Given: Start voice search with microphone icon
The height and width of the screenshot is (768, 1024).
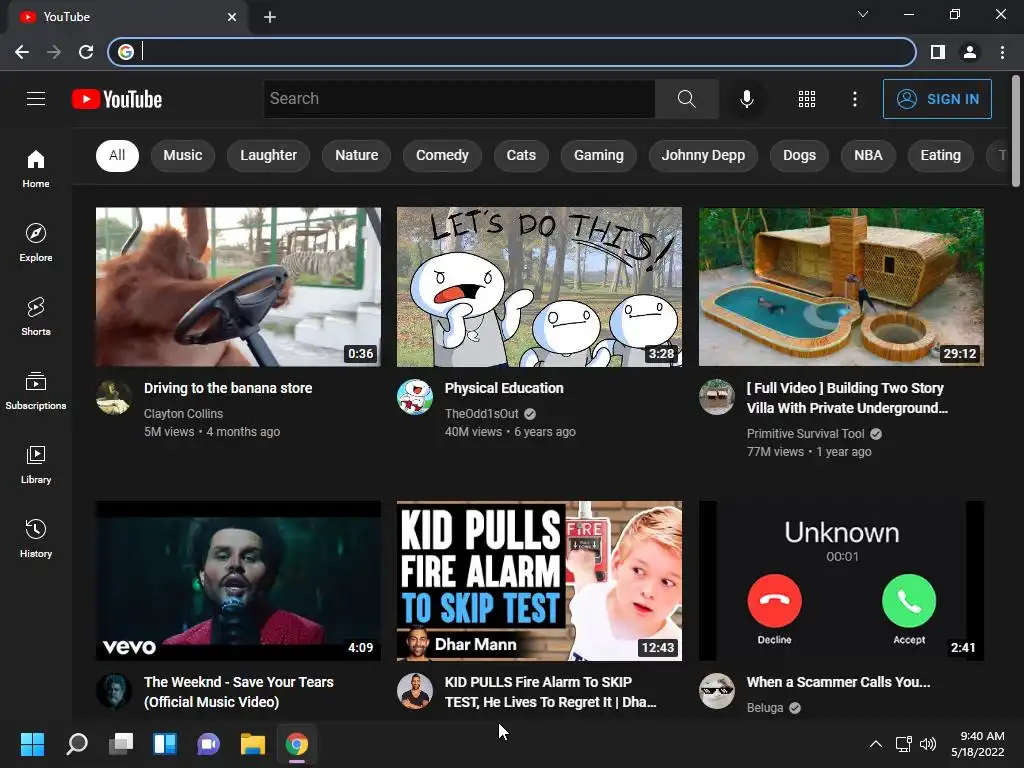Looking at the screenshot, I should click(746, 99).
